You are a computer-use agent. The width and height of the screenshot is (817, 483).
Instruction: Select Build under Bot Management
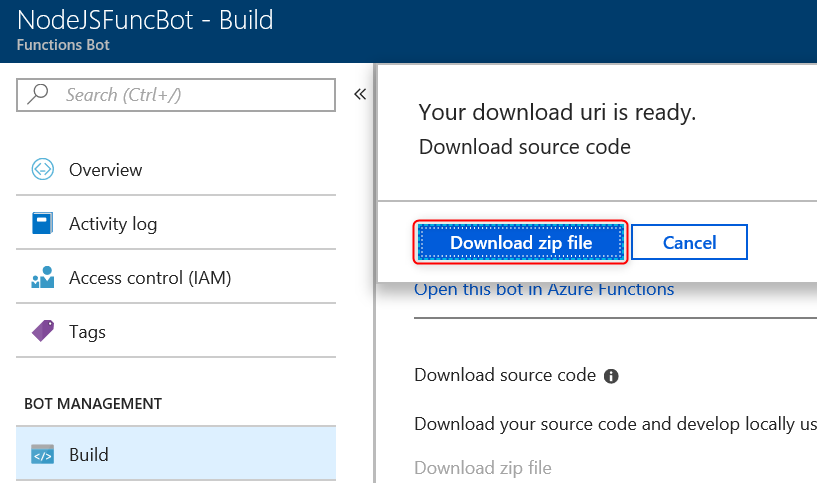(x=88, y=455)
